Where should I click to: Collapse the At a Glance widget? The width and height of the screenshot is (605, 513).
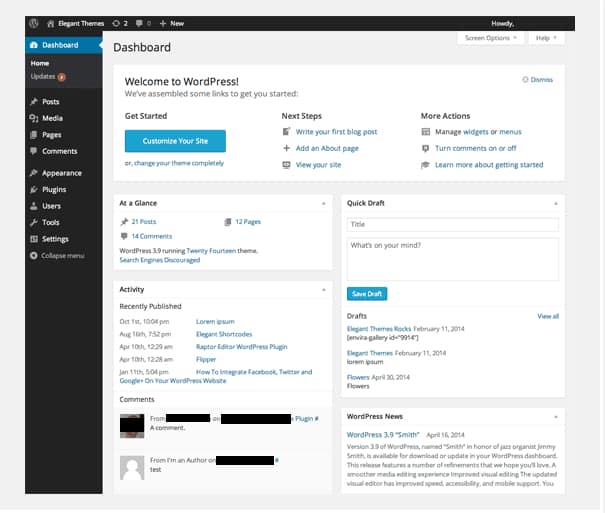coord(324,203)
